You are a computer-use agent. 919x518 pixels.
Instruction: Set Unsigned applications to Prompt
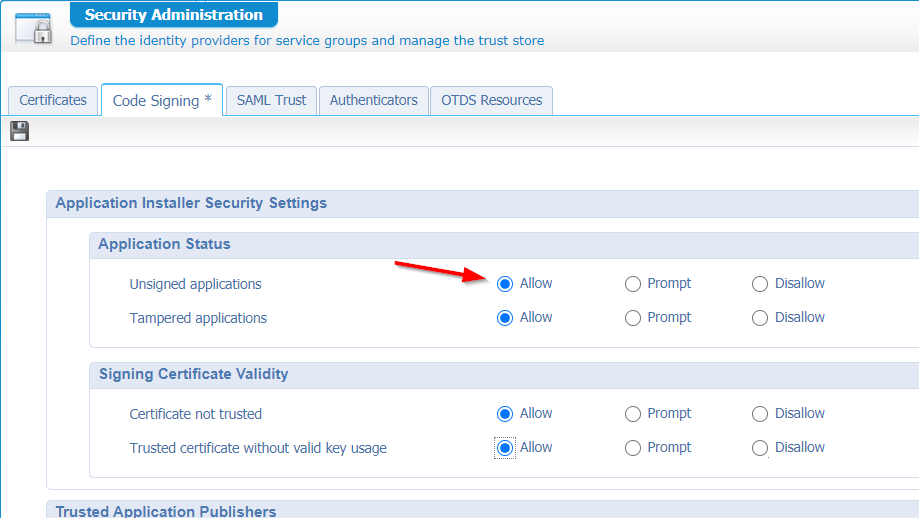point(633,284)
